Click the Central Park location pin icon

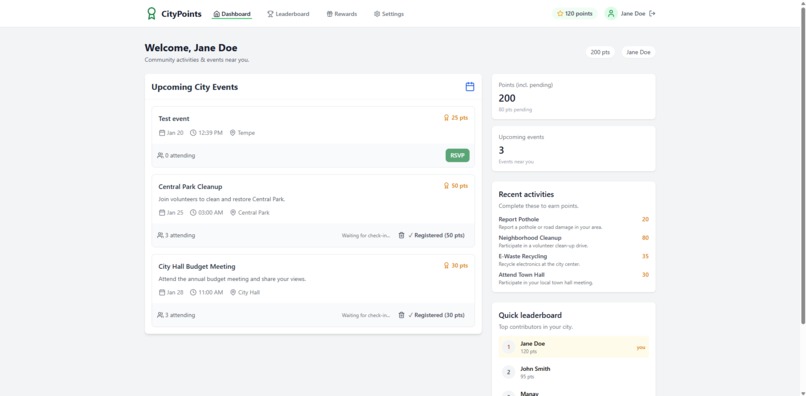pyautogui.click(x=233, y=212)
